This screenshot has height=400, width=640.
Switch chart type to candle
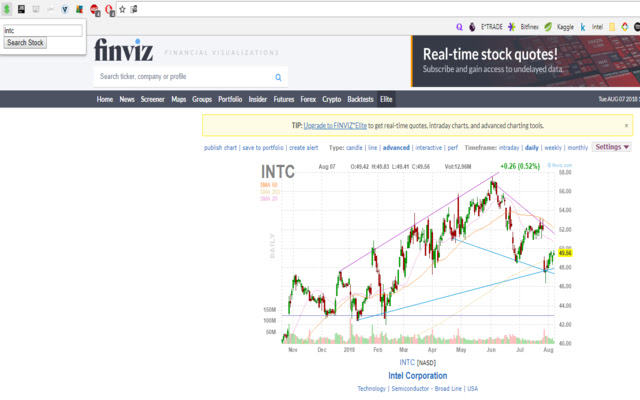pyautogui.click(x=354, y=148)
